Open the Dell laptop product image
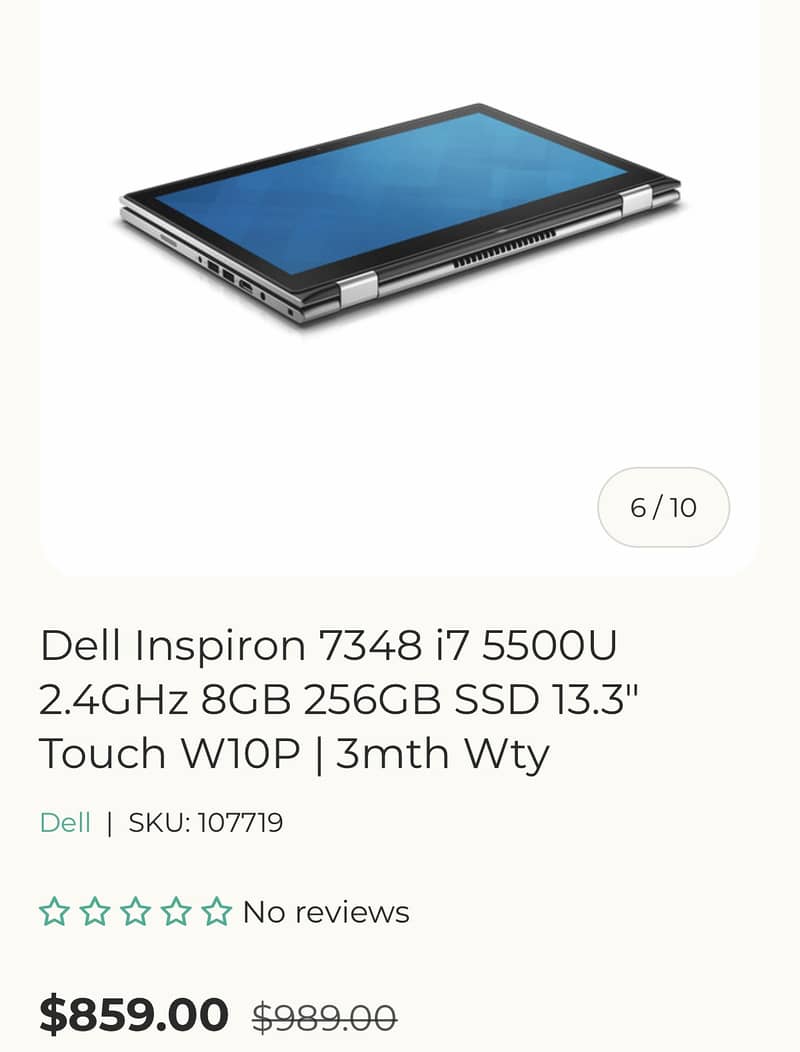The width and height of the screenshot is (800, 1052). [400, 215]
